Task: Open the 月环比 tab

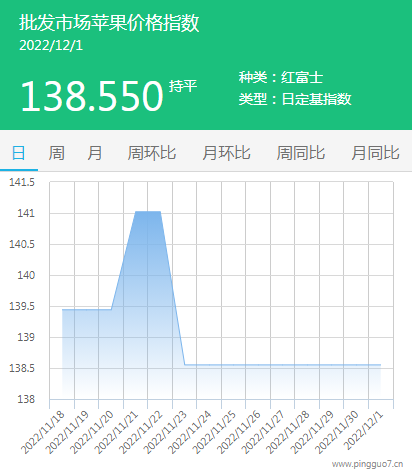Action: point(226,153)
